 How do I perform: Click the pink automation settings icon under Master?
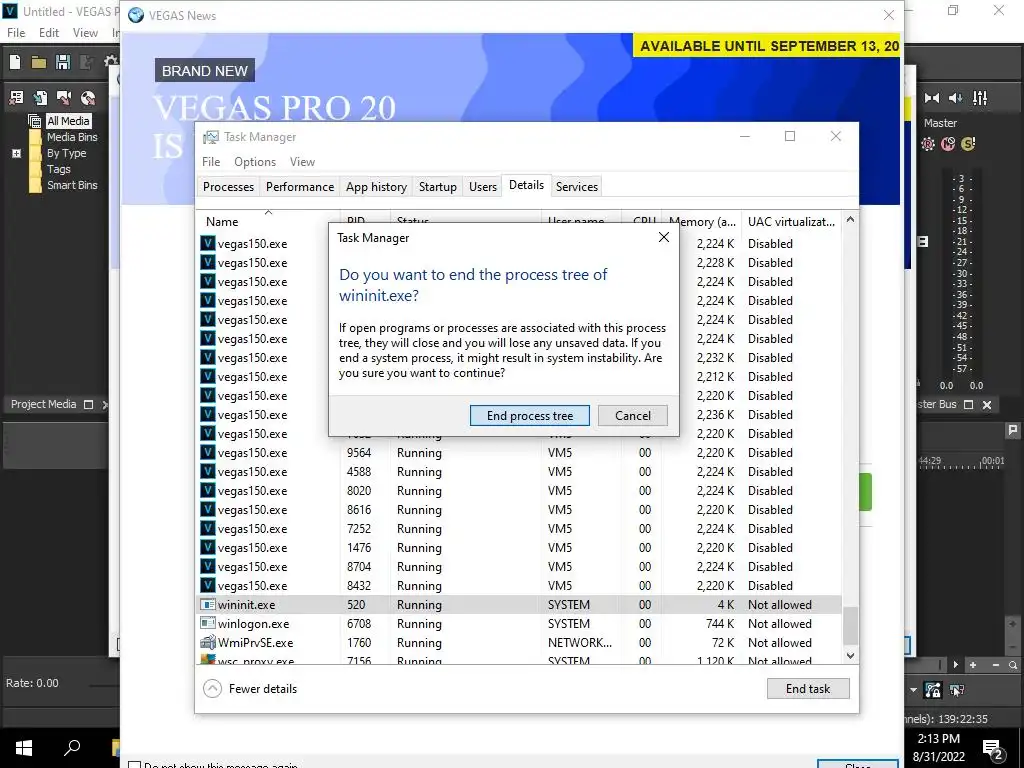(x=928, y=144)
